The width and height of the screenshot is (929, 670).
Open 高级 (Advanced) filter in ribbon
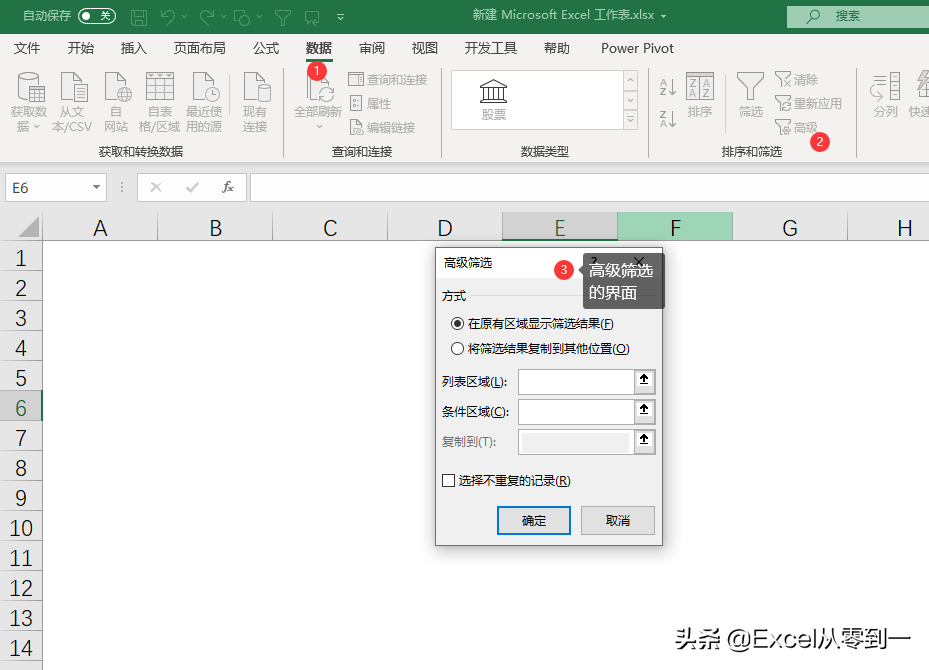coord(796,127)
